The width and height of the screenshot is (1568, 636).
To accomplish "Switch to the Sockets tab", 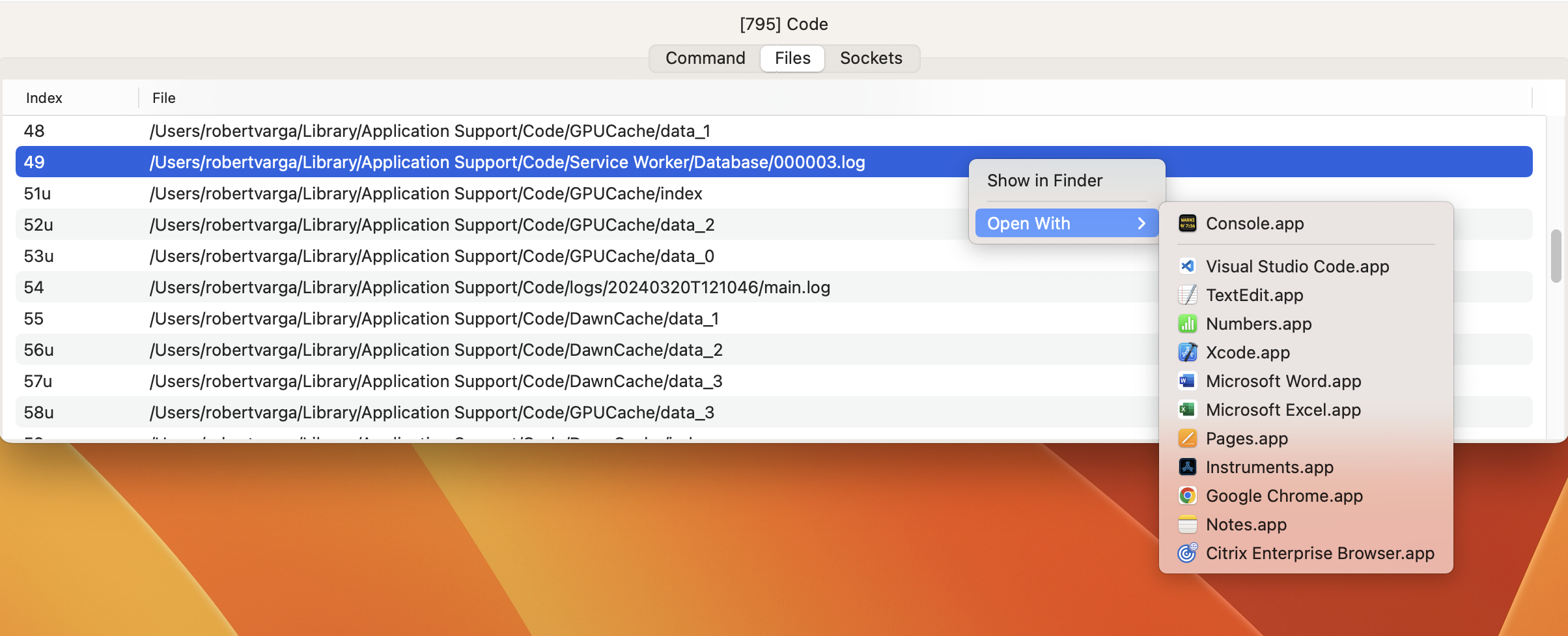I will pyautogui.click(x=871, y=58).
